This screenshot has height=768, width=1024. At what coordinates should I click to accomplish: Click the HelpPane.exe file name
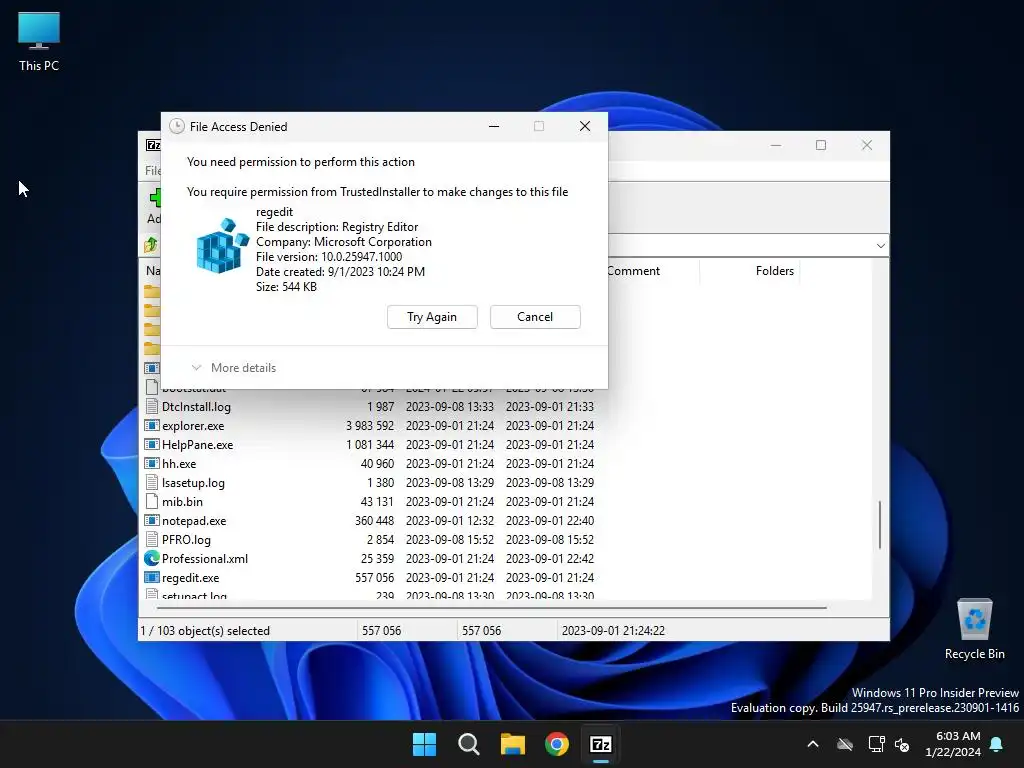click(x=197, y=445)
